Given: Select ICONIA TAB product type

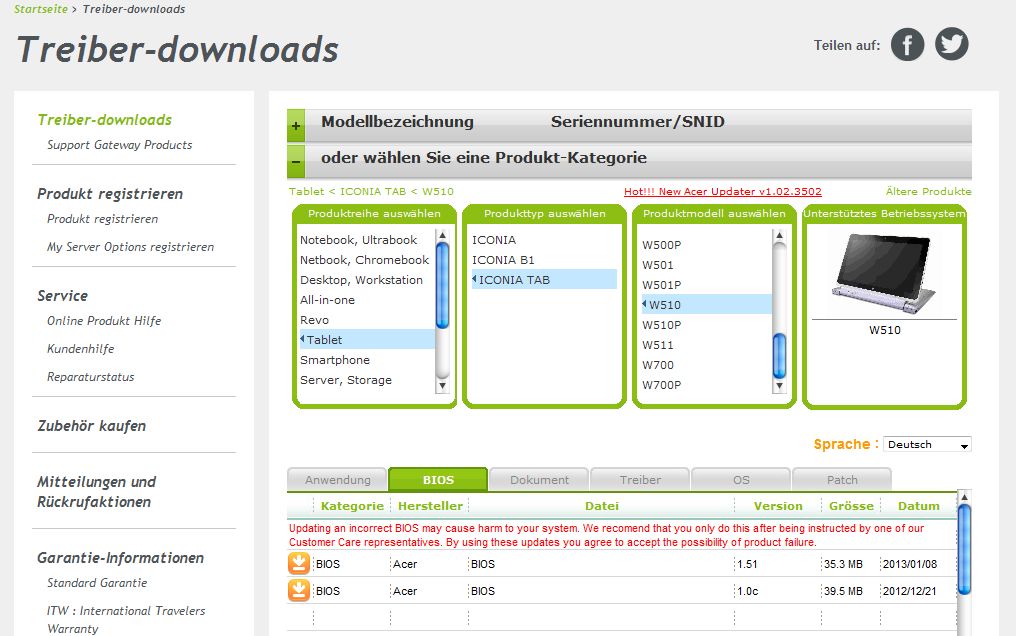Looking at the screenshot, I should tap(544, 280).
